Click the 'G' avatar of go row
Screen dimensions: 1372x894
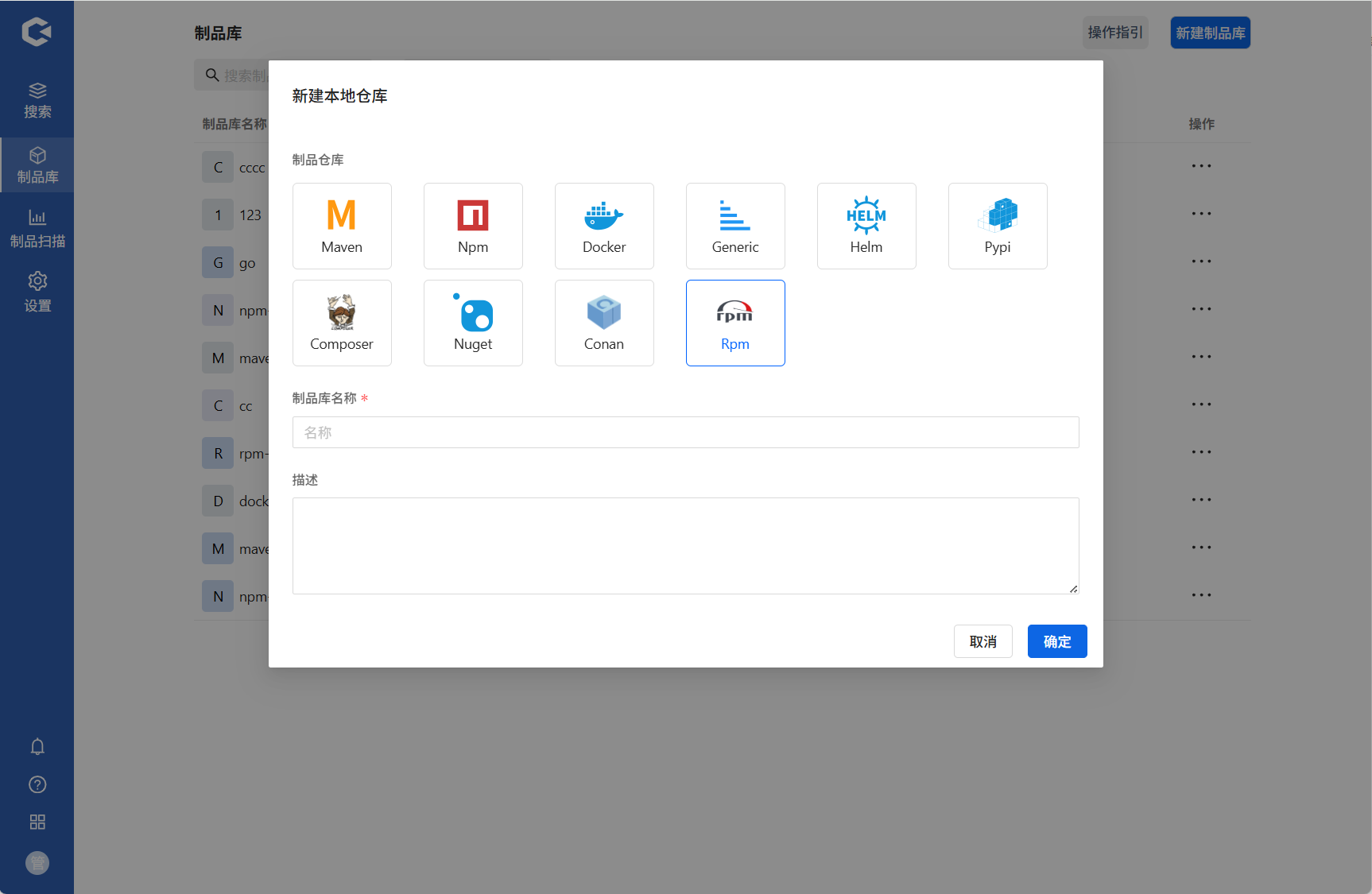coord(218,262)
